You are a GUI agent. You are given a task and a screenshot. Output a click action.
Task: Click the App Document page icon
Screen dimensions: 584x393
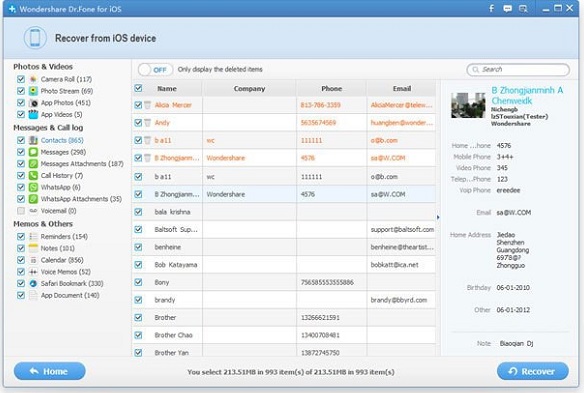coord(33,295)
